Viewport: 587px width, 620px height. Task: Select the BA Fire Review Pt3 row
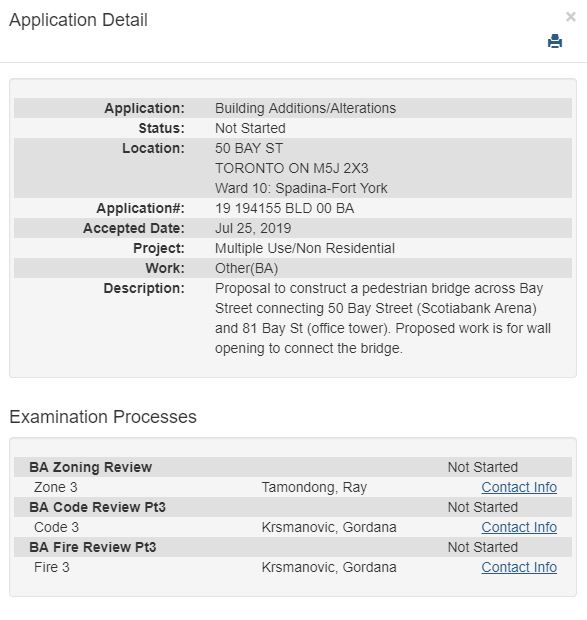pyautogui.click(x=293, y=547)
